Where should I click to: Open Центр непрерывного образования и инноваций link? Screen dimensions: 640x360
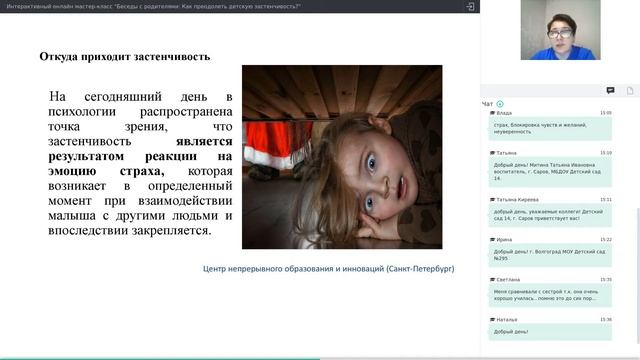(329, 269)
